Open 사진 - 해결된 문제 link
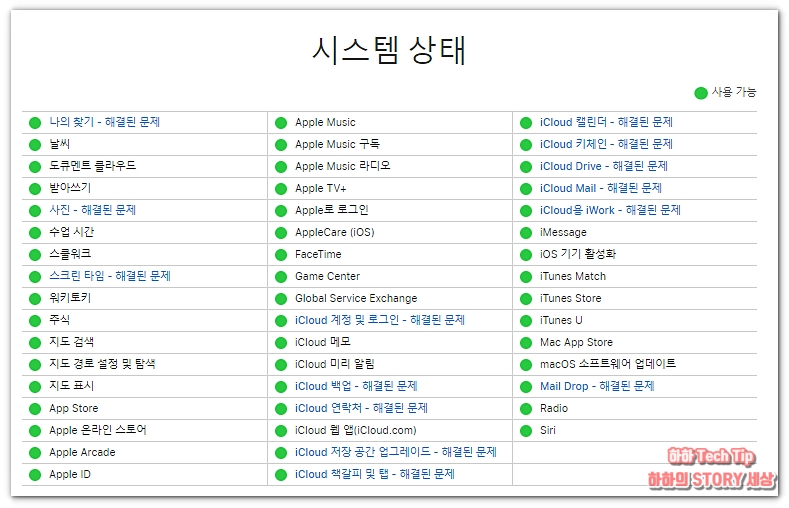Image resolution: width=789 pixels, height=508 pixels. pyautogui.click(x=93, y=210)
